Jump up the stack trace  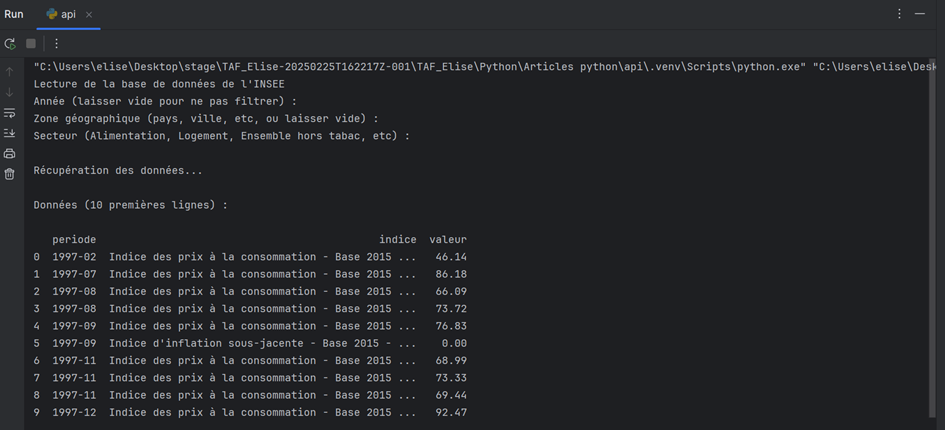tap(9, 72)
